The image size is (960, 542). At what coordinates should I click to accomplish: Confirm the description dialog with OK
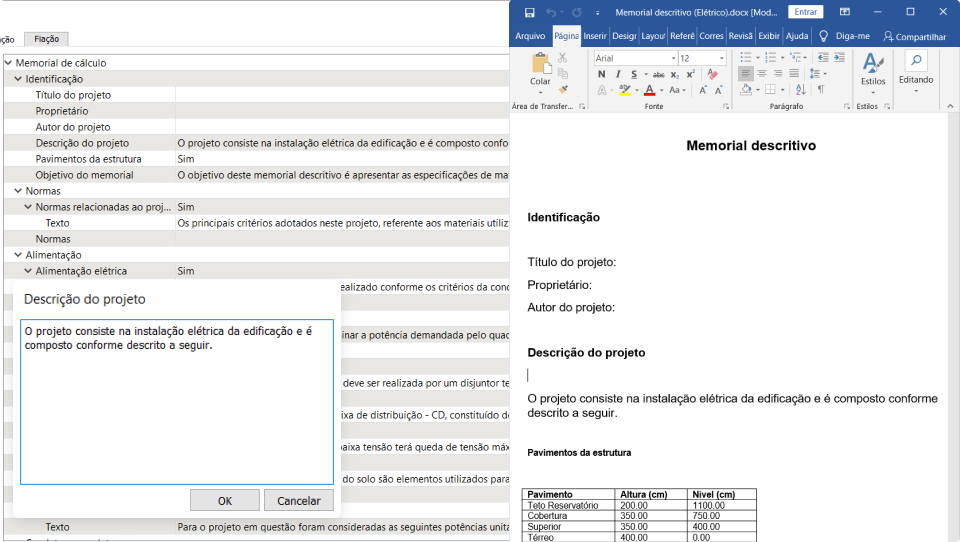click(x=225, y=500)
